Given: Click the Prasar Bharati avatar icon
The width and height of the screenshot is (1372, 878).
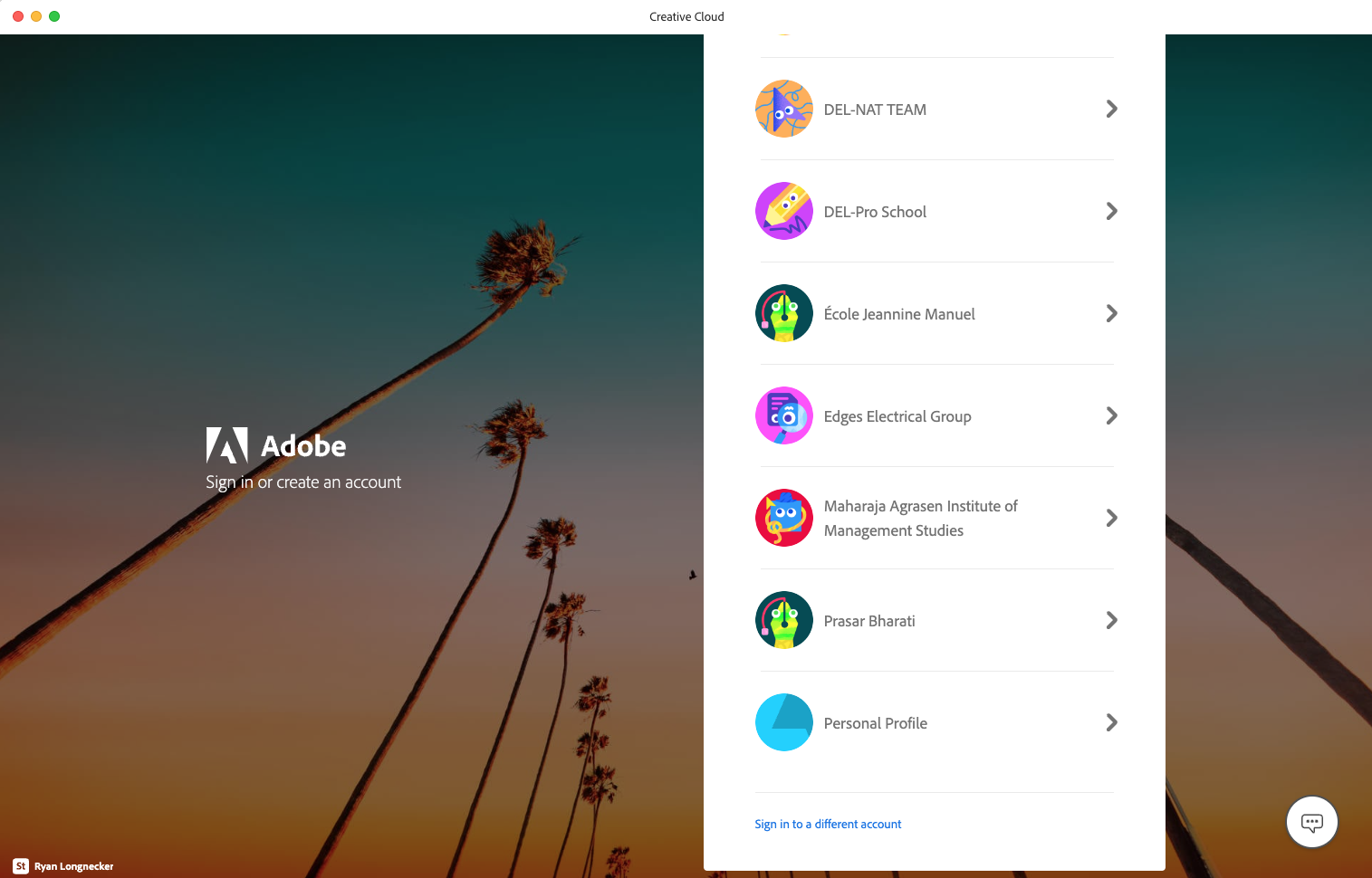Looking at the screenshot, I should click(x=783, y=620).
